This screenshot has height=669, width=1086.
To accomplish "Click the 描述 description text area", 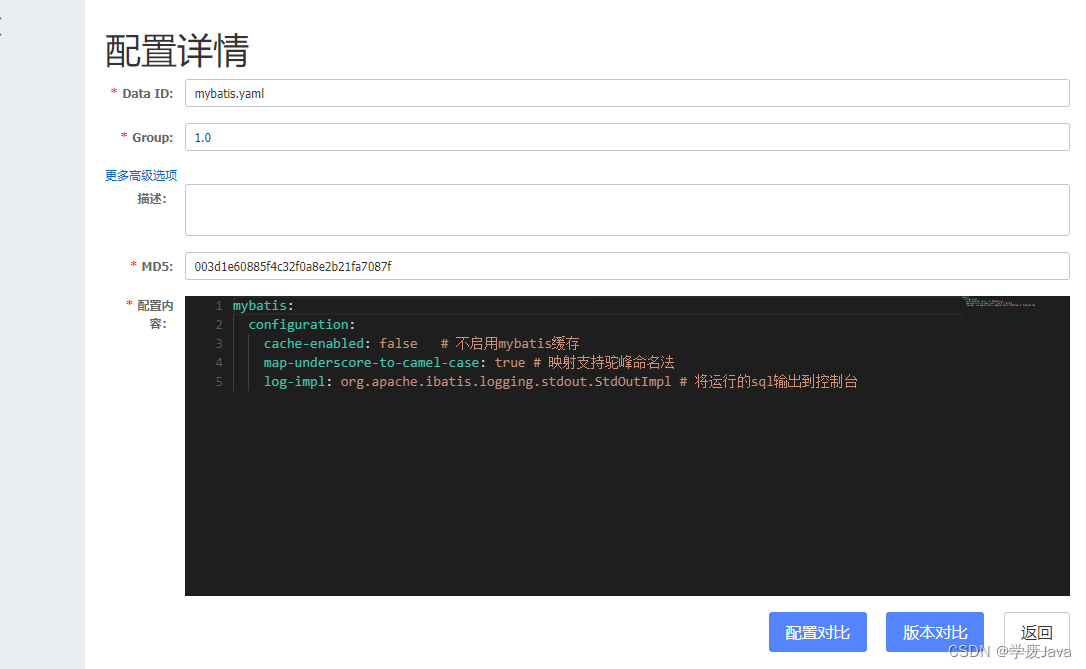I will 627,210.
